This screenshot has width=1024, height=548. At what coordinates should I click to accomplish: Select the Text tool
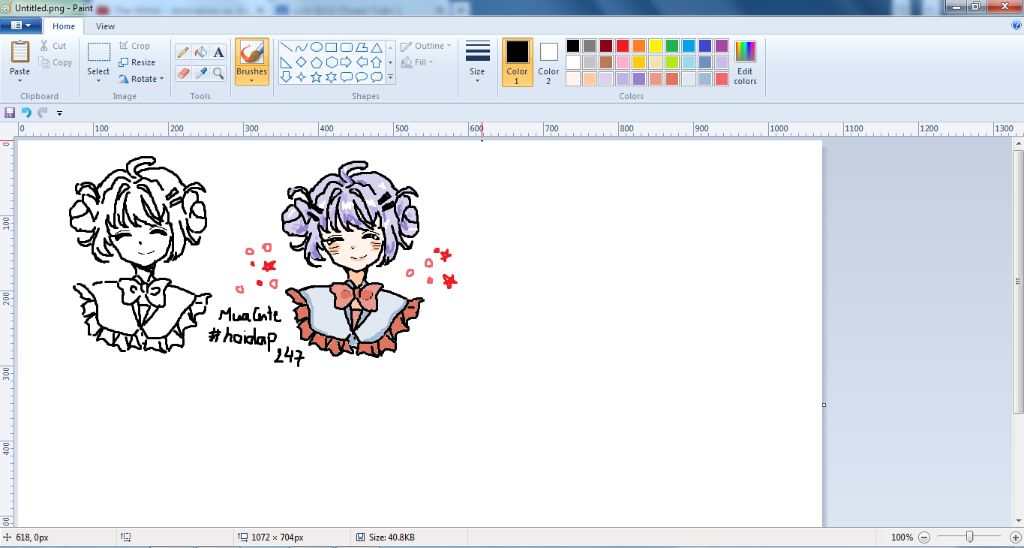(x=218, y=52)
